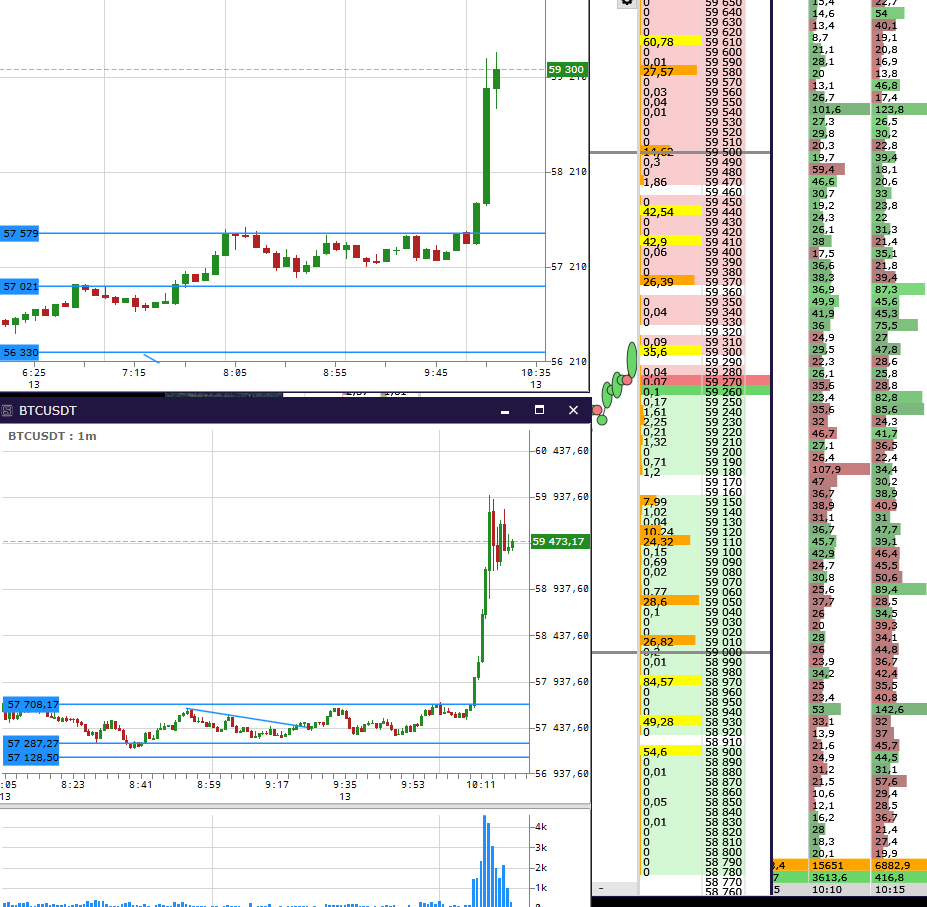Click the 10:15 cluster column header
This screenshot has height=907, width=927.
[900, 889]
